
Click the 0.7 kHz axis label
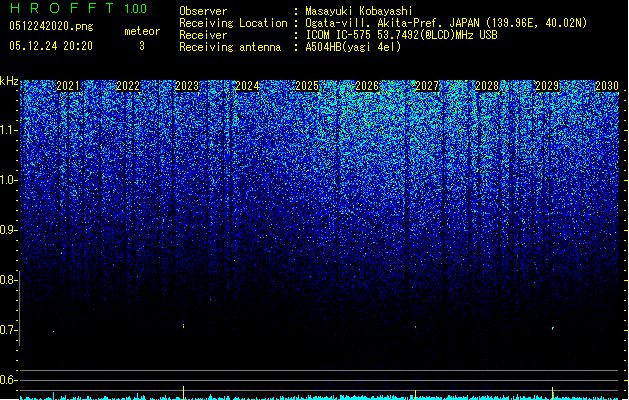point(7,330)
